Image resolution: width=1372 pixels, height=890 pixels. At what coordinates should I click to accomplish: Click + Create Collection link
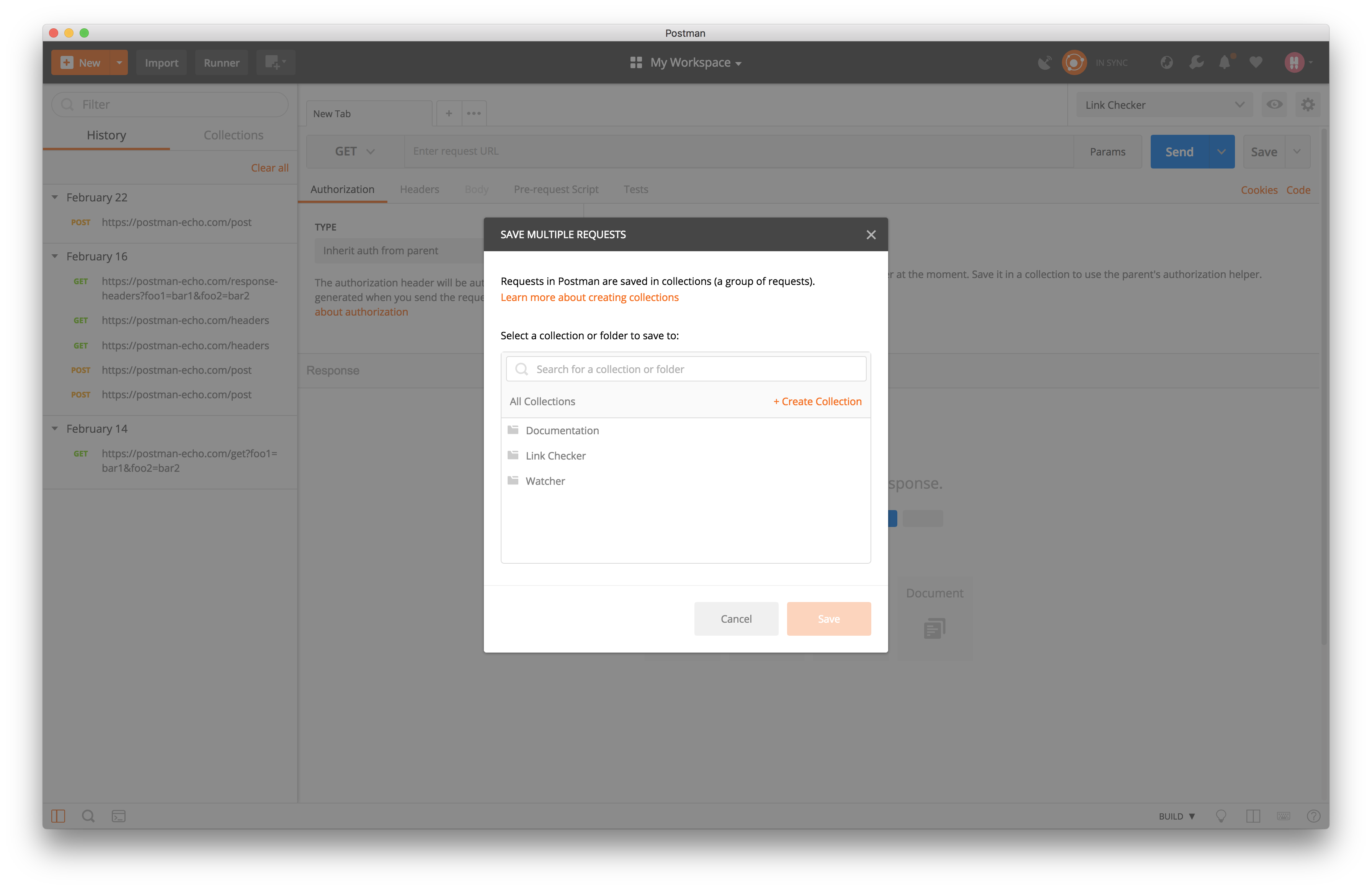817,401
